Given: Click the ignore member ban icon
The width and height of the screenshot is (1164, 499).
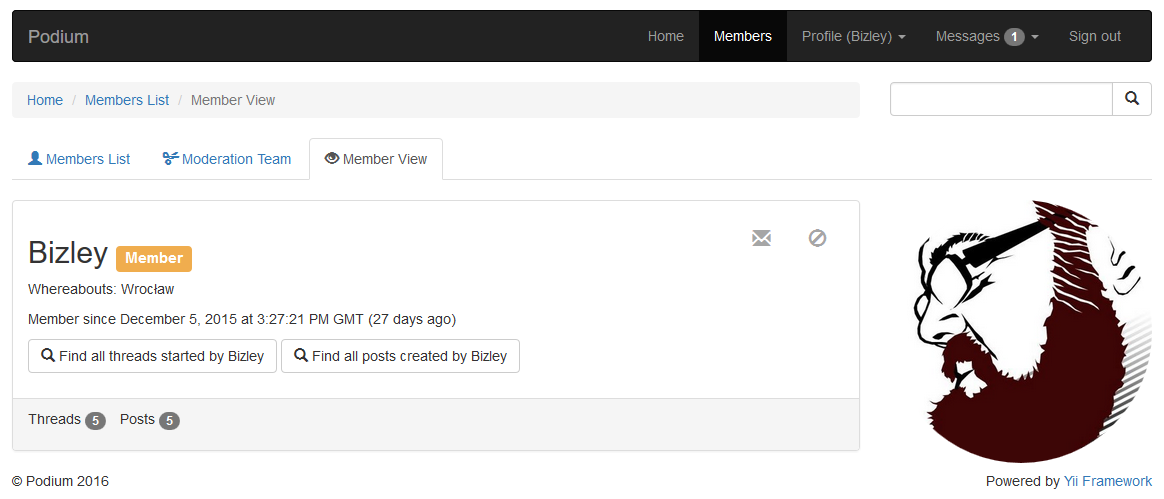Looking at the screenshot, I should click(x=817, y=238).
